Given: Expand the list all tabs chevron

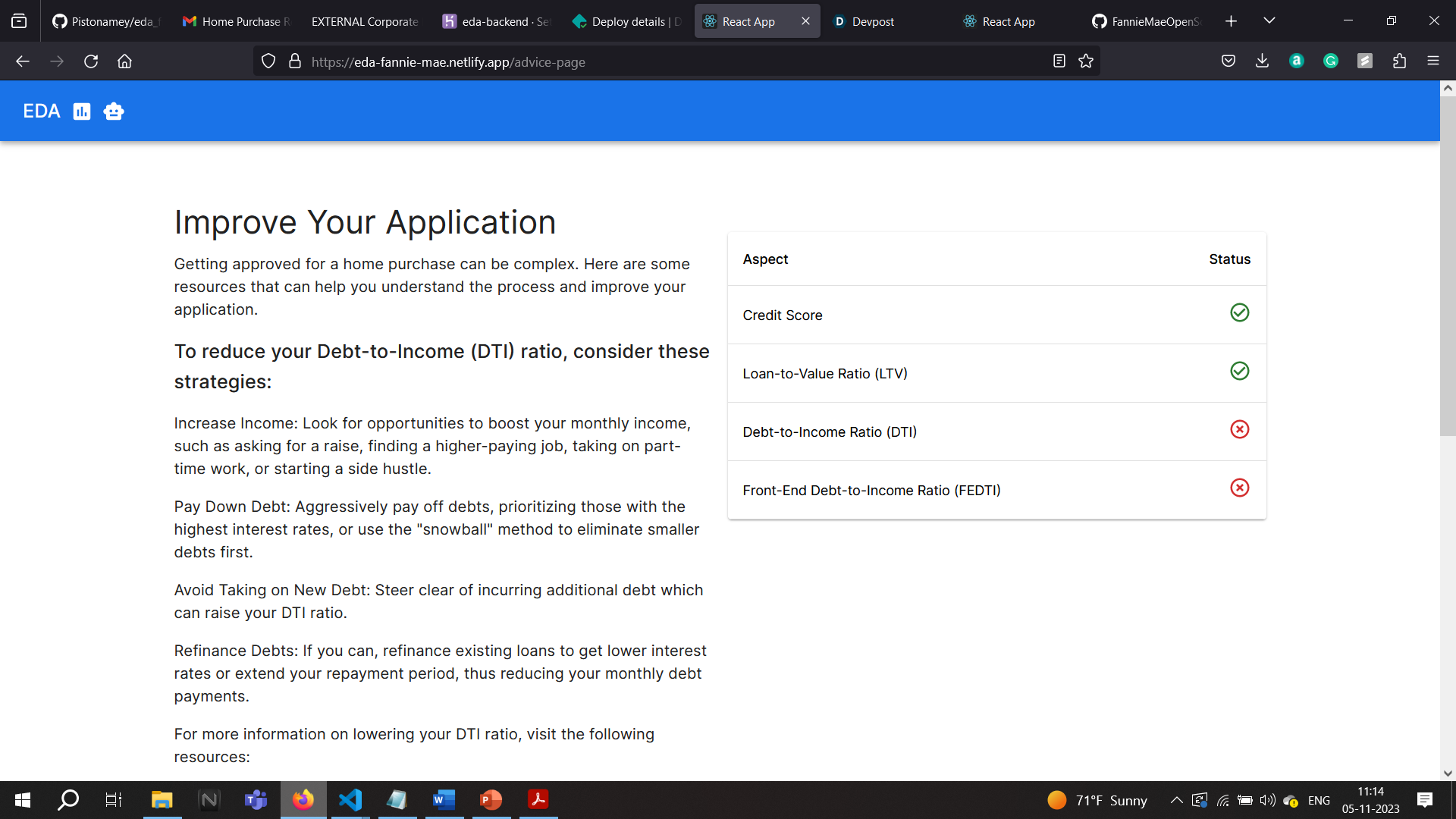Looking at the screenshot, I should point(1269,20).
